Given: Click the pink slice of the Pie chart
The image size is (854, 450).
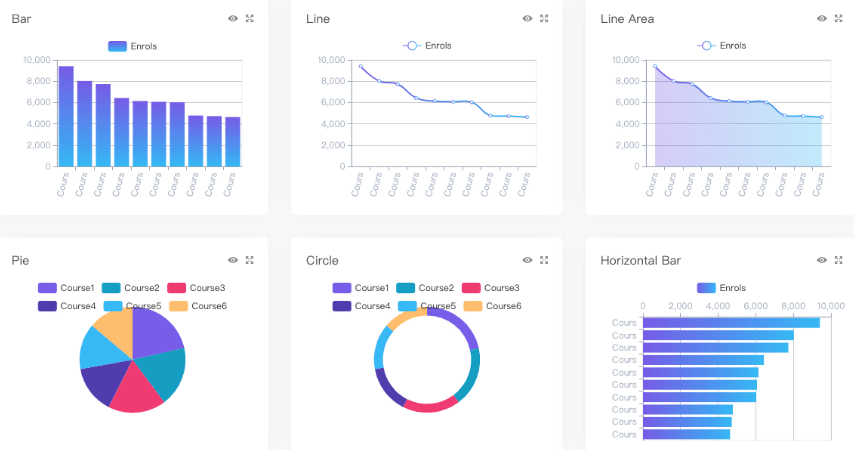Looking at the screenshot, I should pos(135,391).
